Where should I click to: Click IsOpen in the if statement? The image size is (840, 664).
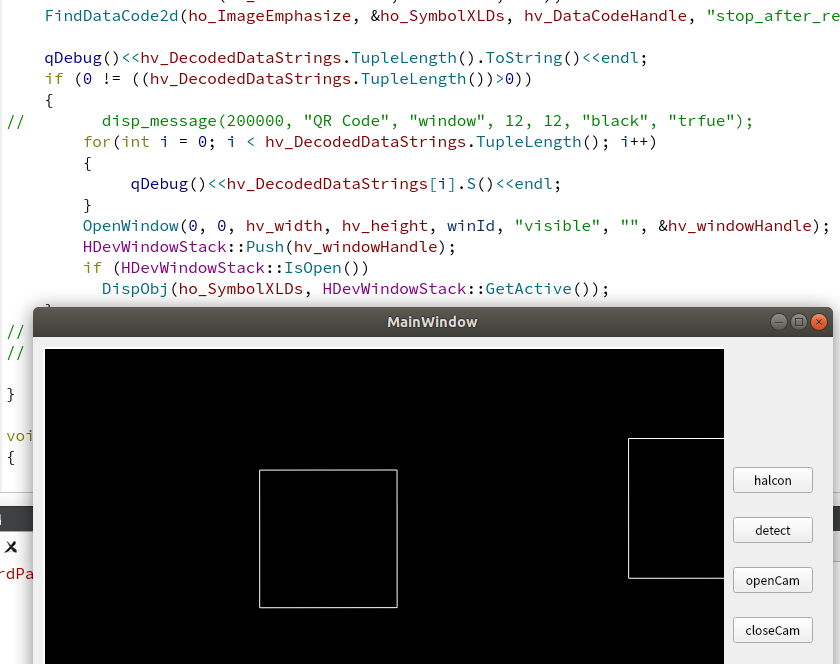point(312,268)
